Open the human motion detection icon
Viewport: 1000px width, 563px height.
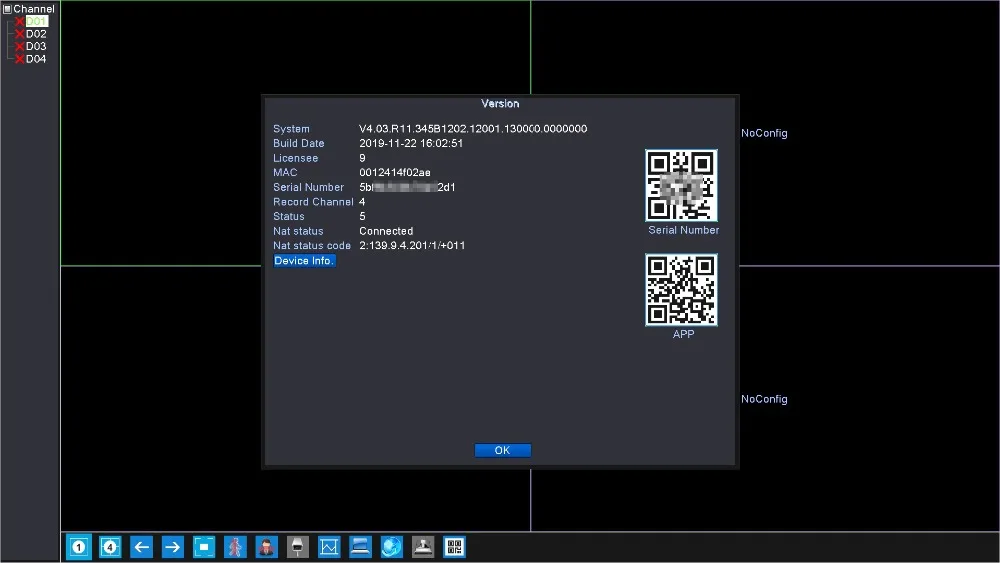235,547
